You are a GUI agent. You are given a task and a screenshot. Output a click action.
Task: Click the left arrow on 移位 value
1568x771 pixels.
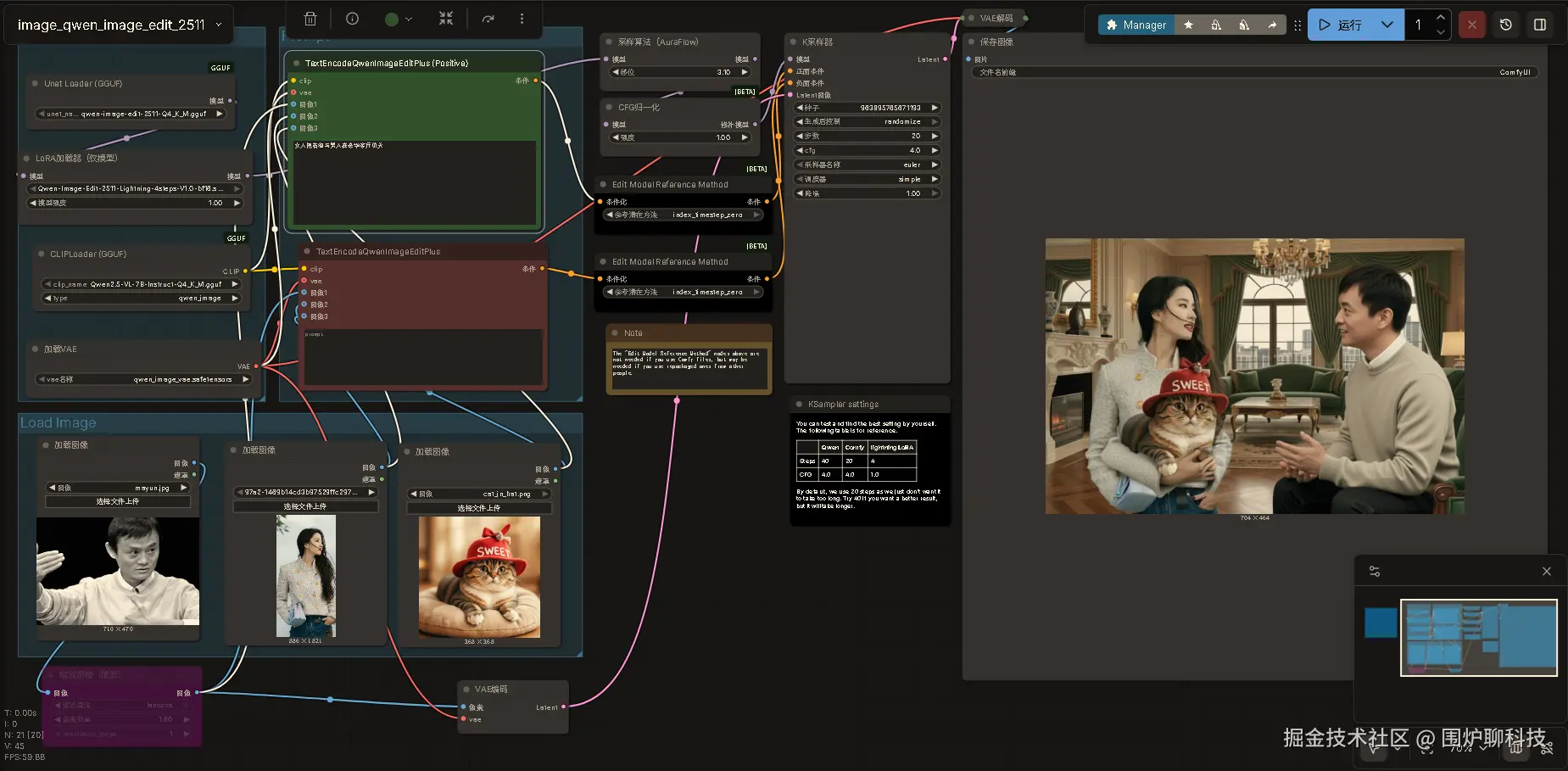616,72
